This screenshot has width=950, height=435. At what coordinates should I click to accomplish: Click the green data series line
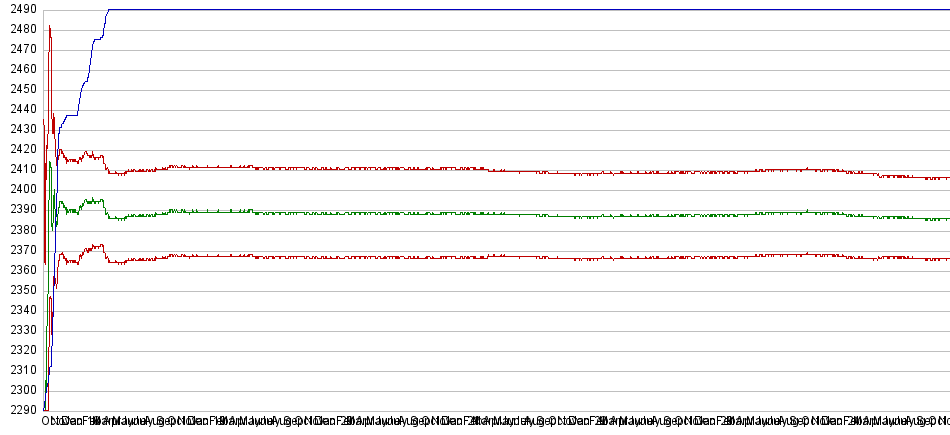(500, 214)
